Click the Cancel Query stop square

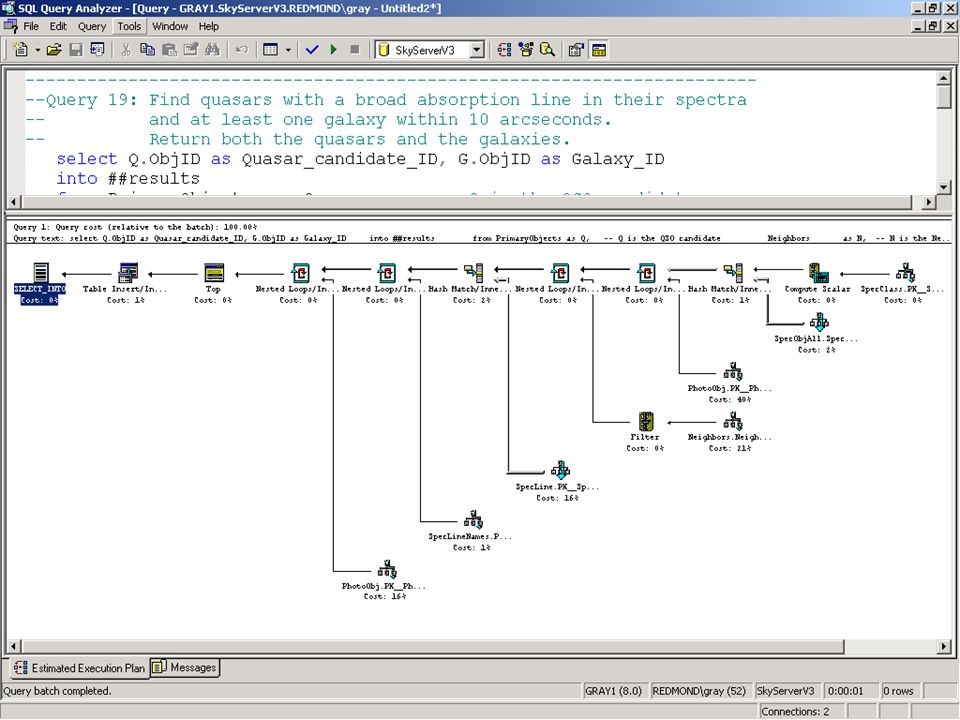point(355,50)
